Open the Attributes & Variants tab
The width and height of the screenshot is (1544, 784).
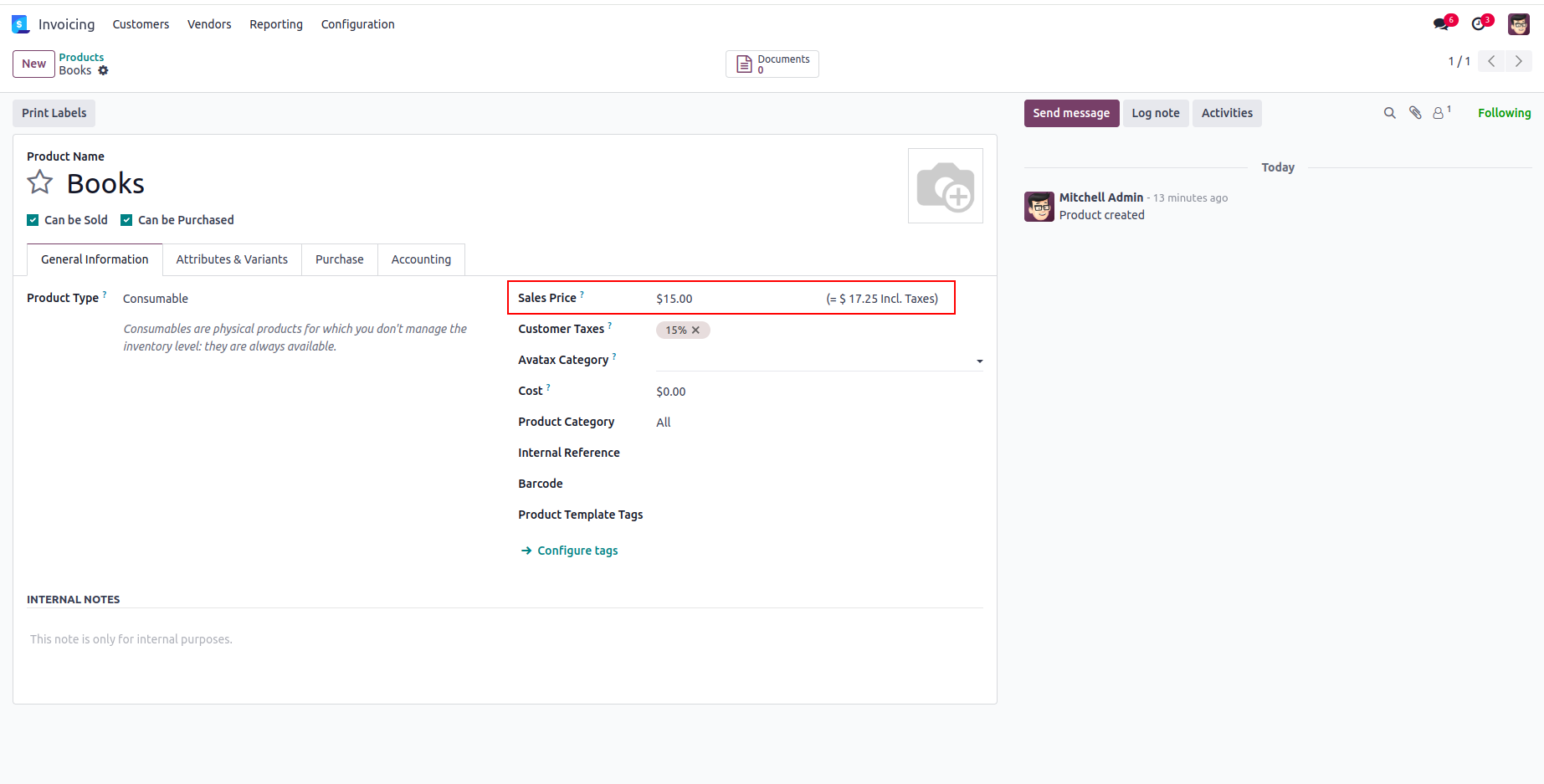point(232,259)
